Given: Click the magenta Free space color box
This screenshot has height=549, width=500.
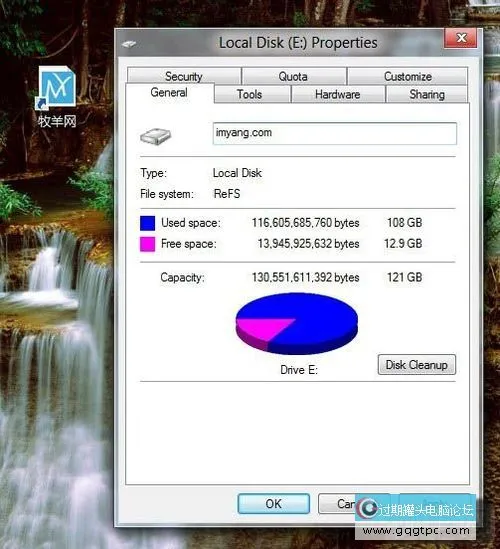Looking at the screenshot, I should point(147,244).
